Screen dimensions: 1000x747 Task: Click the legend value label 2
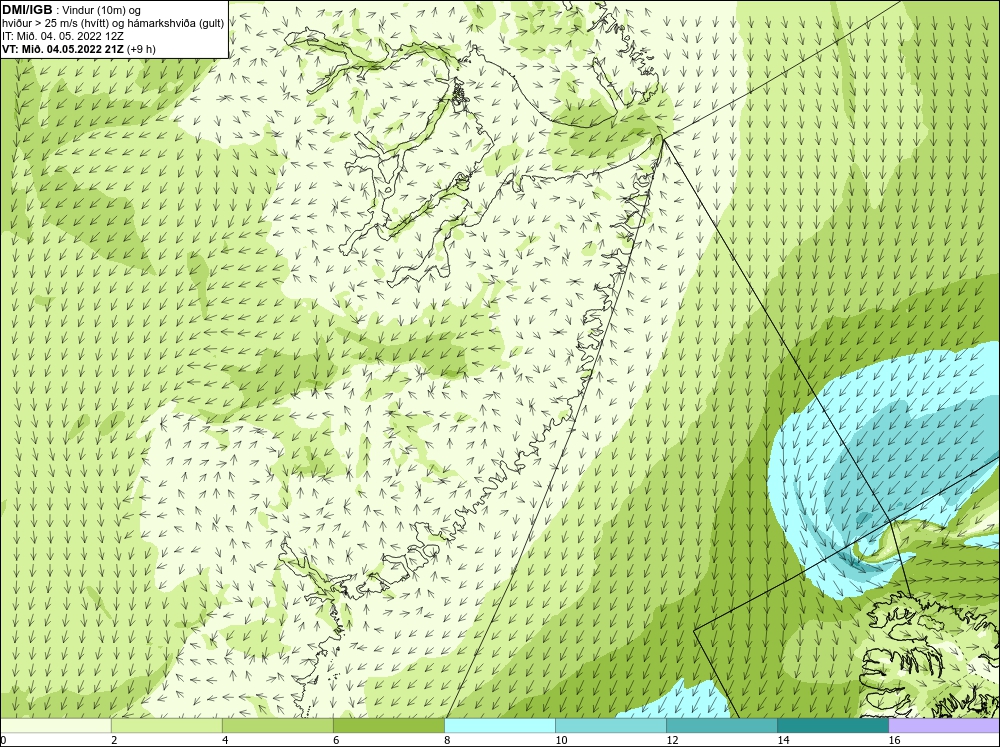click(114, 740)
